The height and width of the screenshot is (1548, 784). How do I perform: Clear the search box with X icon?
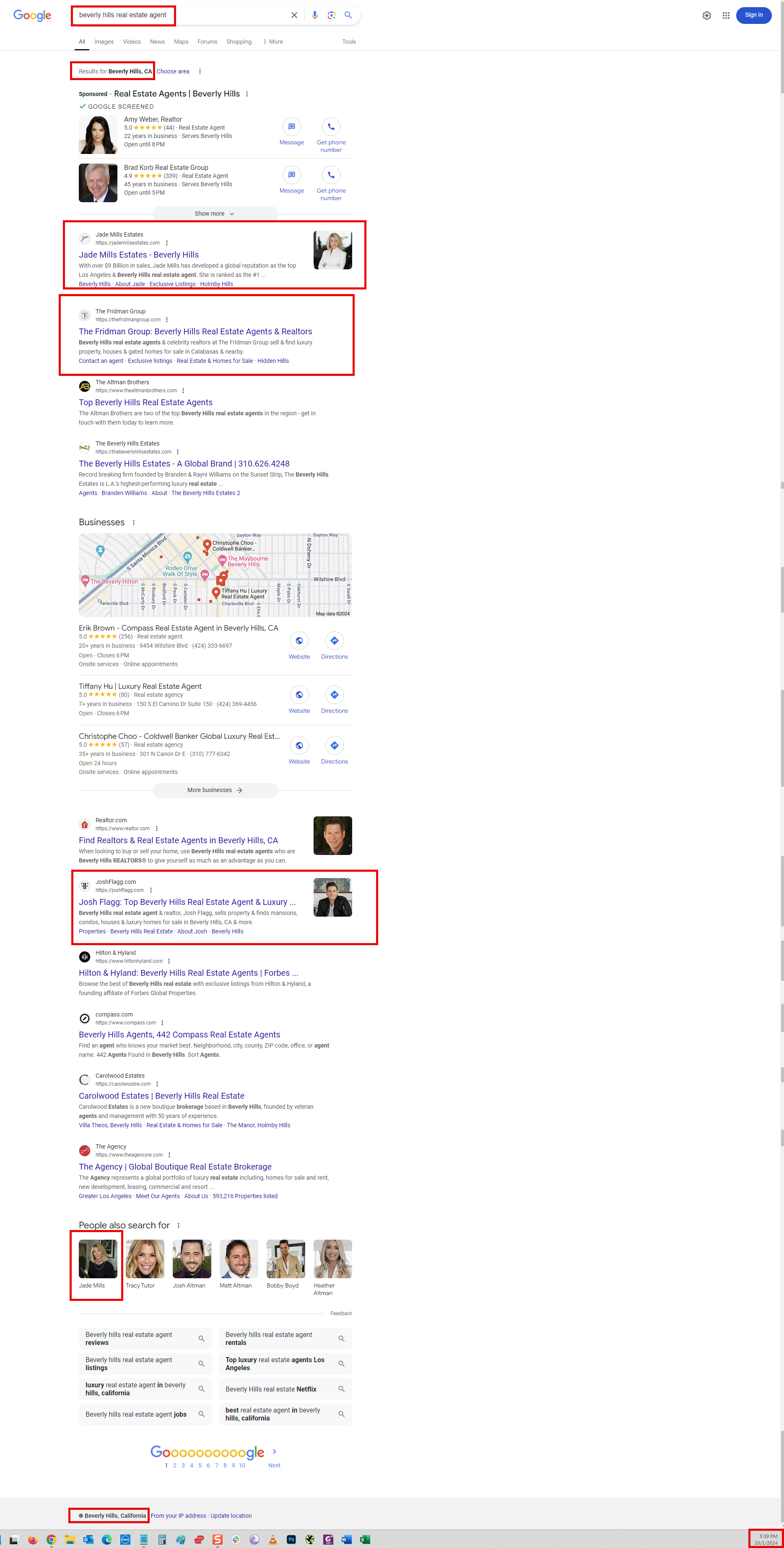pyautogui.click(x=294, y=15)
